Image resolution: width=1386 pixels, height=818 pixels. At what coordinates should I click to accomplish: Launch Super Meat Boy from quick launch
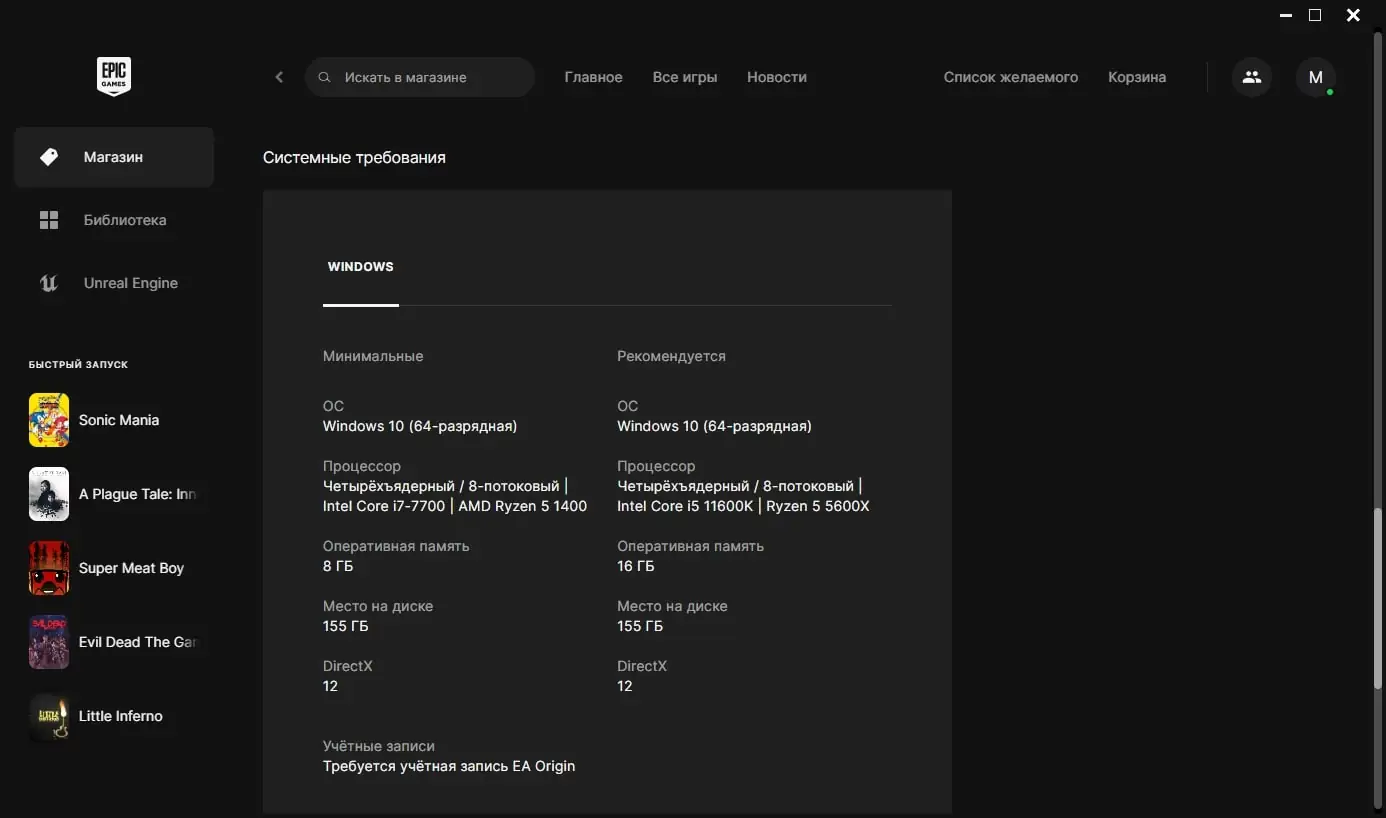[x=114, y=568]
